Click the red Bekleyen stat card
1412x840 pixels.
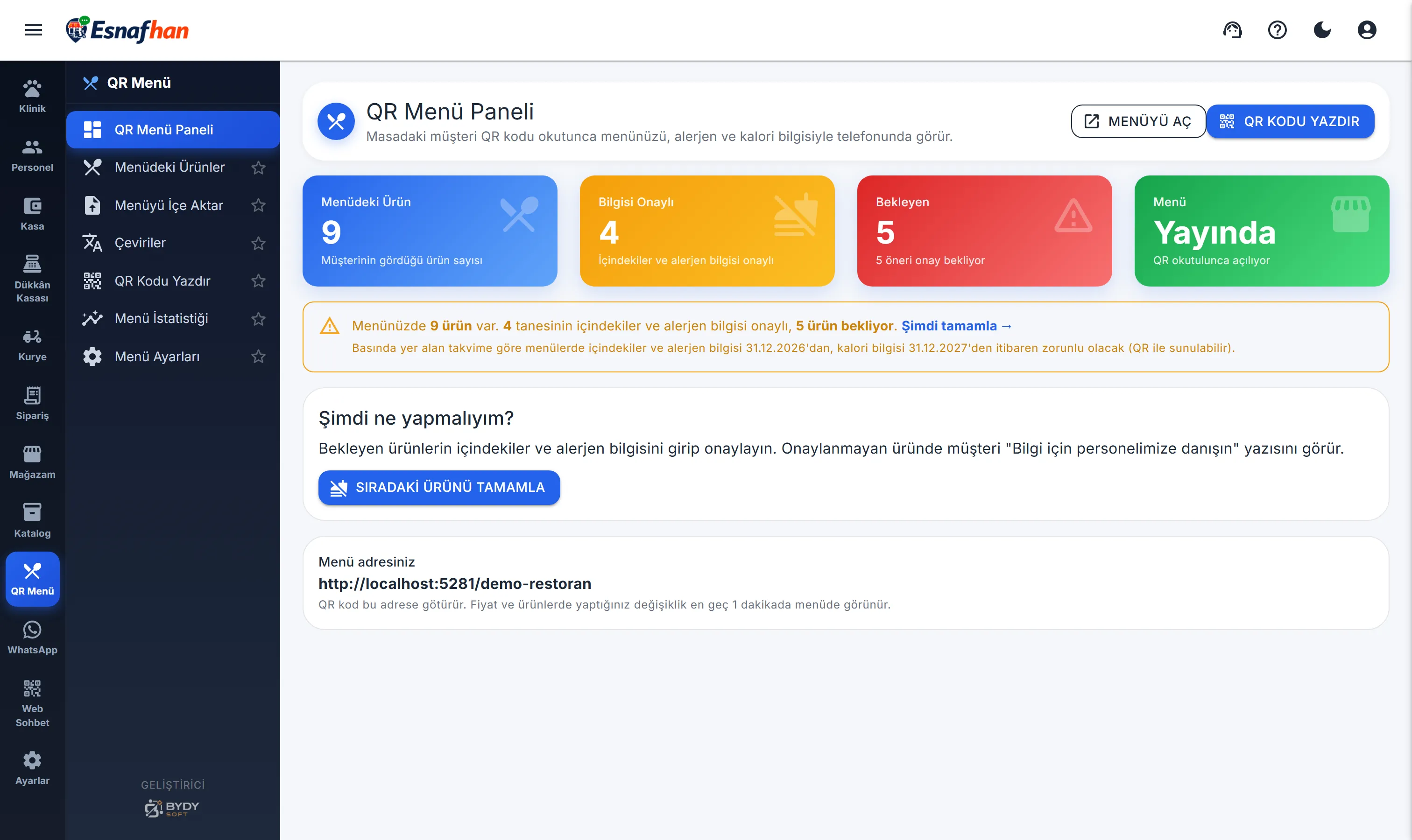click(984, 231)
